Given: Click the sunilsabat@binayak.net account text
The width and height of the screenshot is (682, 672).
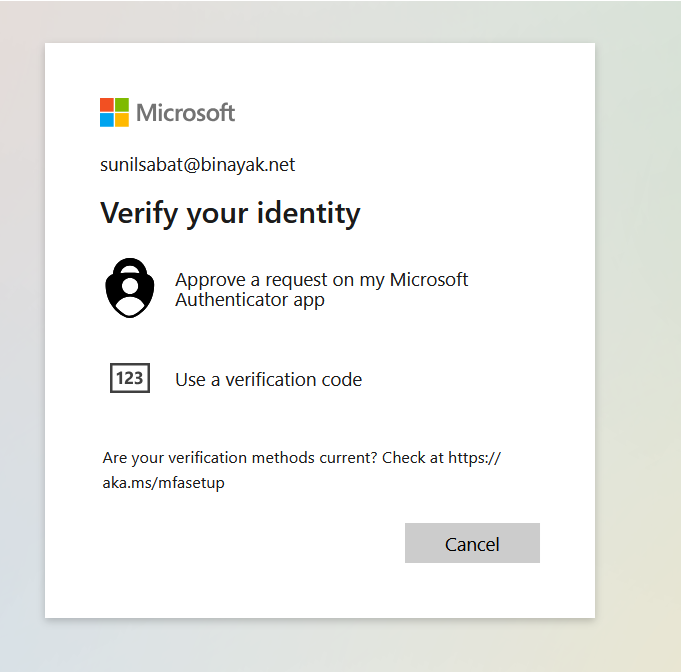Looking at the screenshot, I should tap(197, 165).
